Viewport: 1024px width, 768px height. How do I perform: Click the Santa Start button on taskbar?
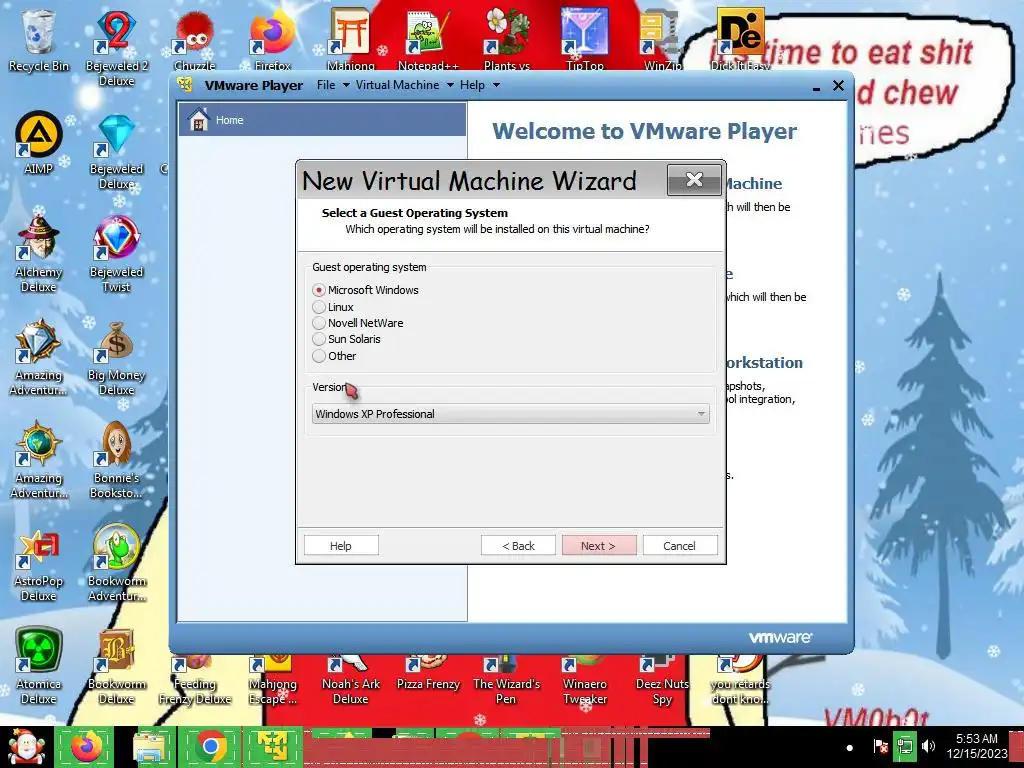26,747
